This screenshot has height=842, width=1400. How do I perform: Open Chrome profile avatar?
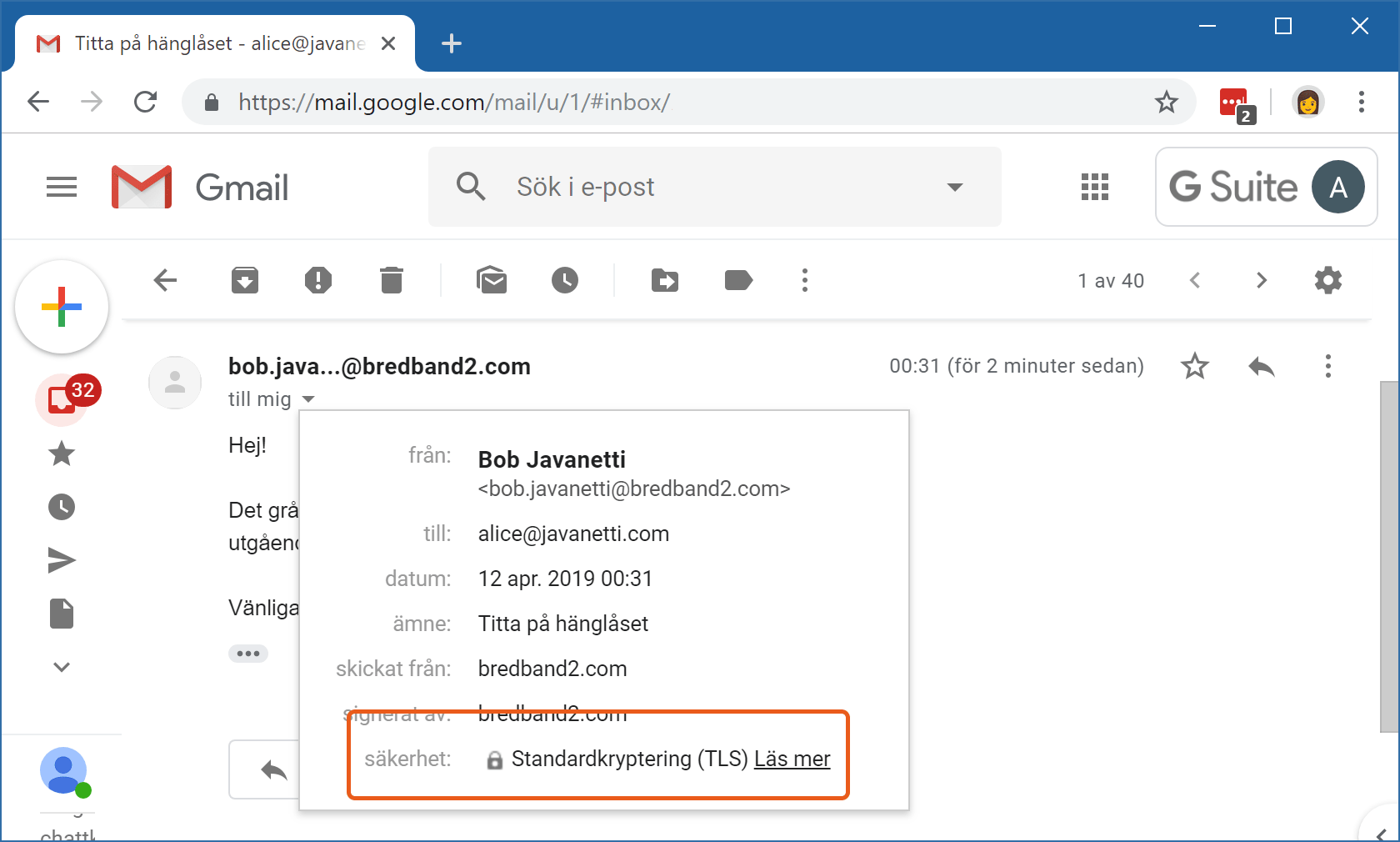(1308, 102)
